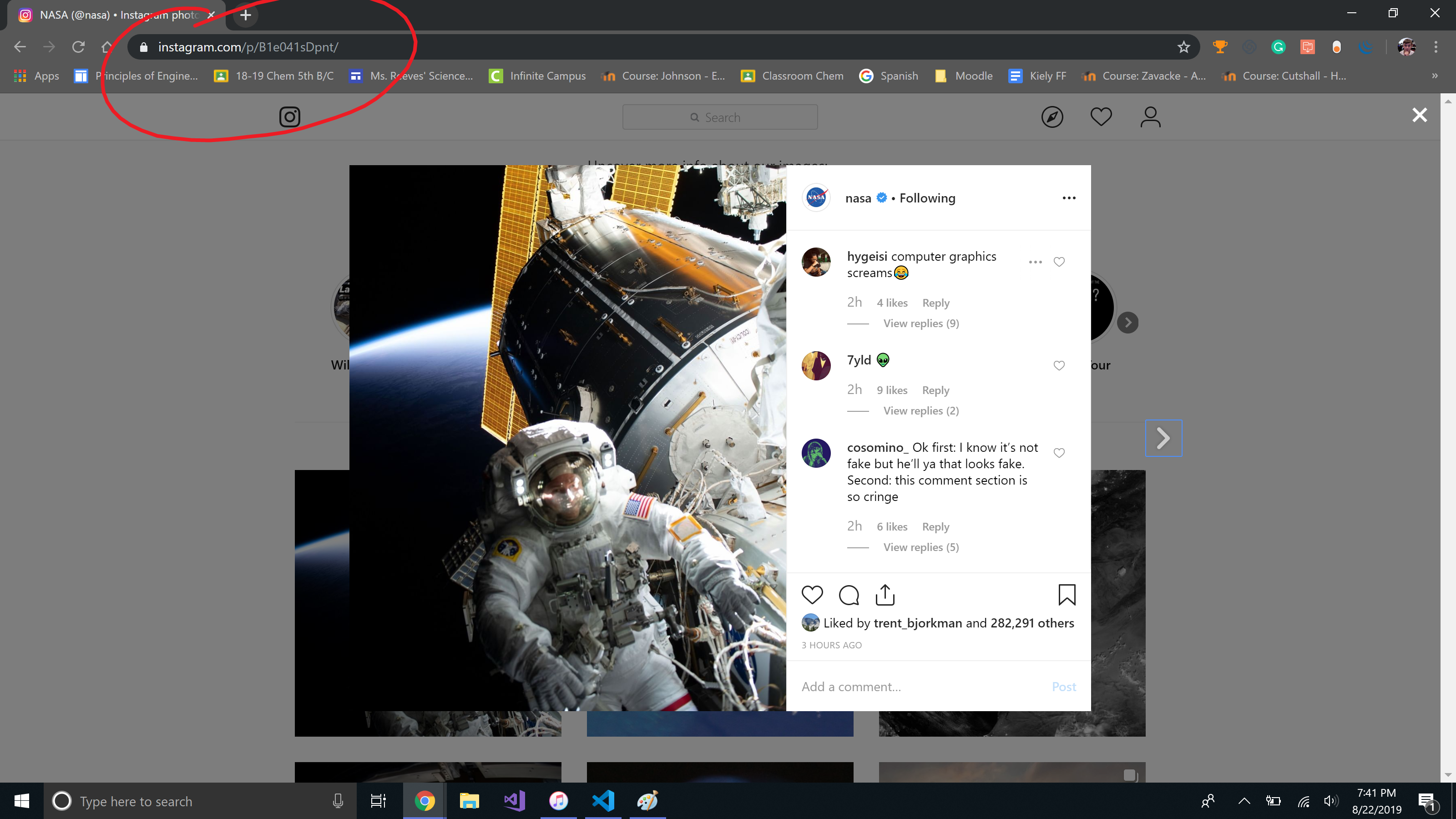This screenshot has width=1456, height=819.
Task: Open Chrome's three-dot menu
Action: 1436,47
